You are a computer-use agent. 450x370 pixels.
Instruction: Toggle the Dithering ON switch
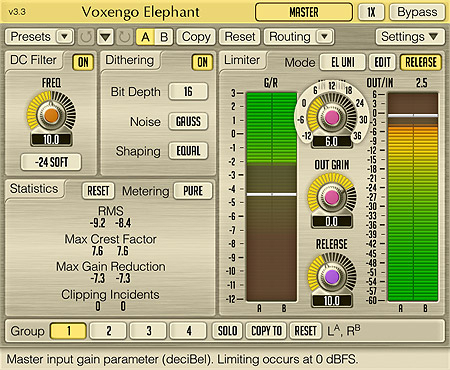(x=202, y=62)
